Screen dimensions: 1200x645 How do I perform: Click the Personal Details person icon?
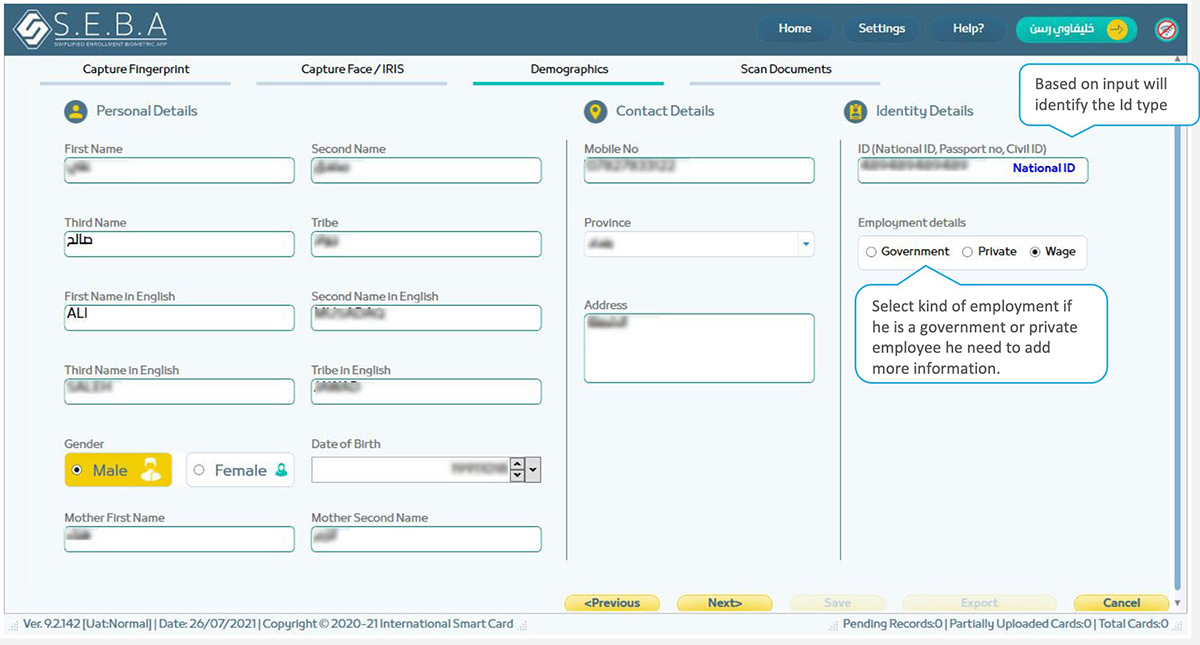(x=75, y=111)
